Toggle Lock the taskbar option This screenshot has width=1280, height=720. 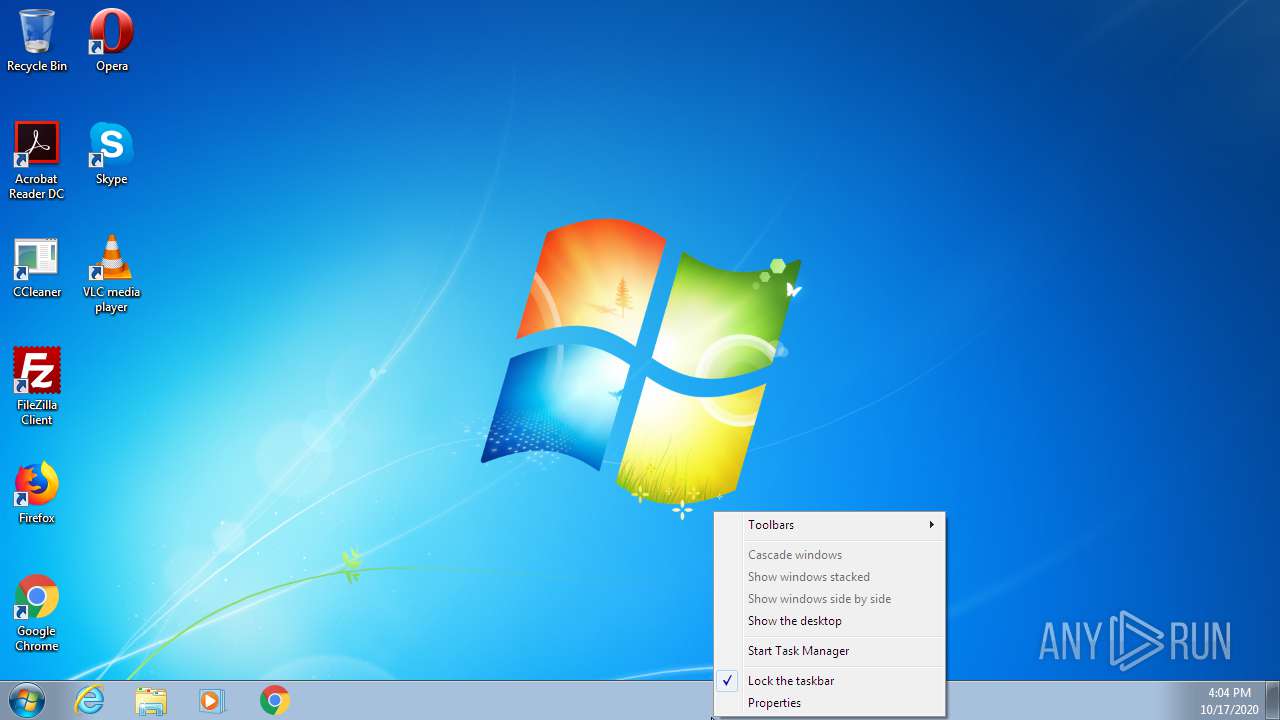point(830,681)
